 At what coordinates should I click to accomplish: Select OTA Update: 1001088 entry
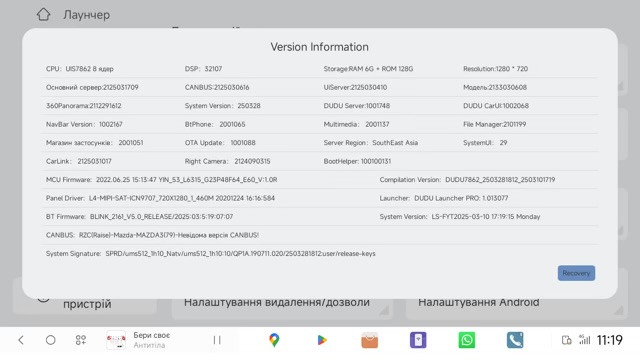pyautogui.click(x=220, y=143)
